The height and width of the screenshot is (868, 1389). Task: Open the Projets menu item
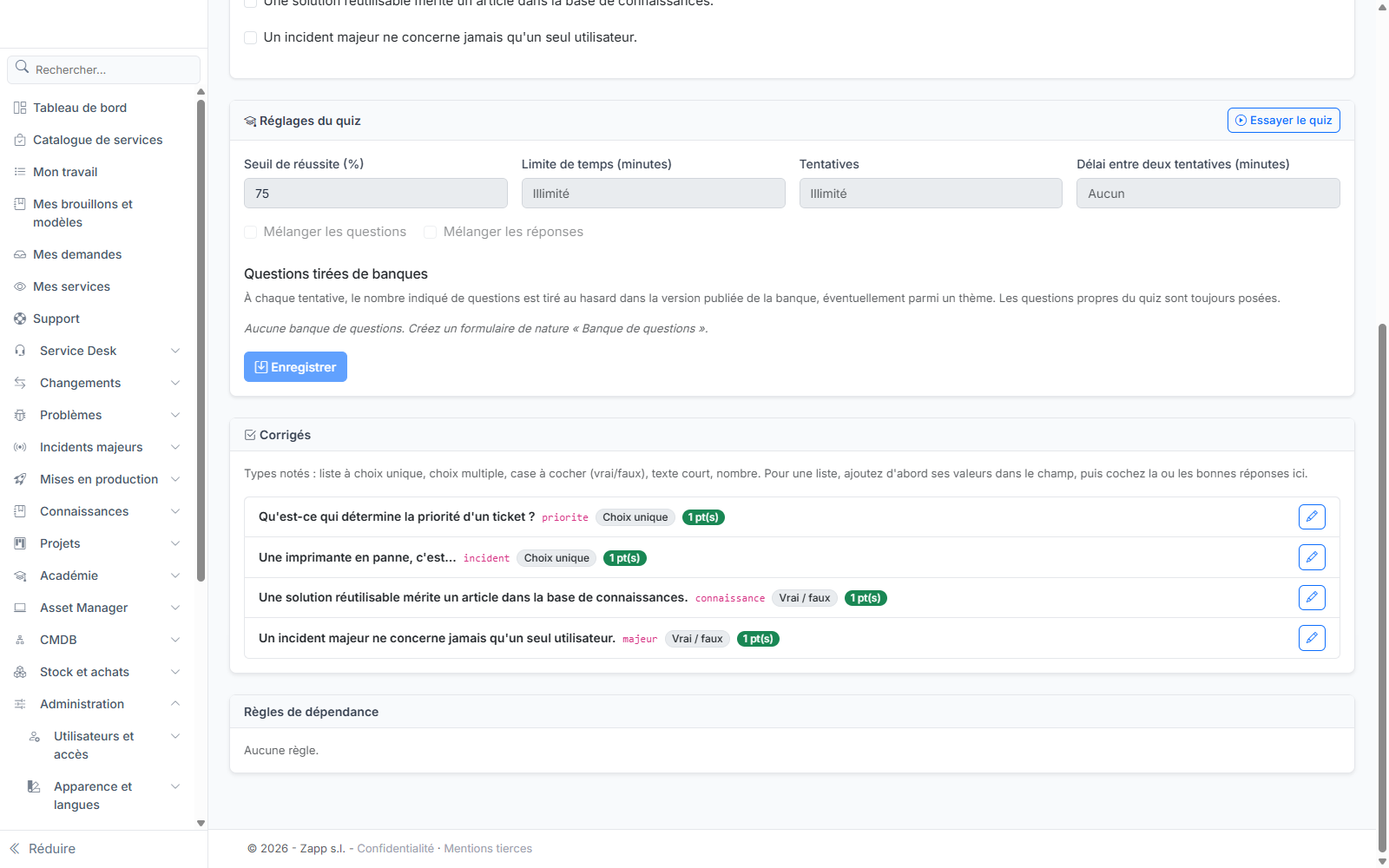pyautogui.click(x=97, y=543)
